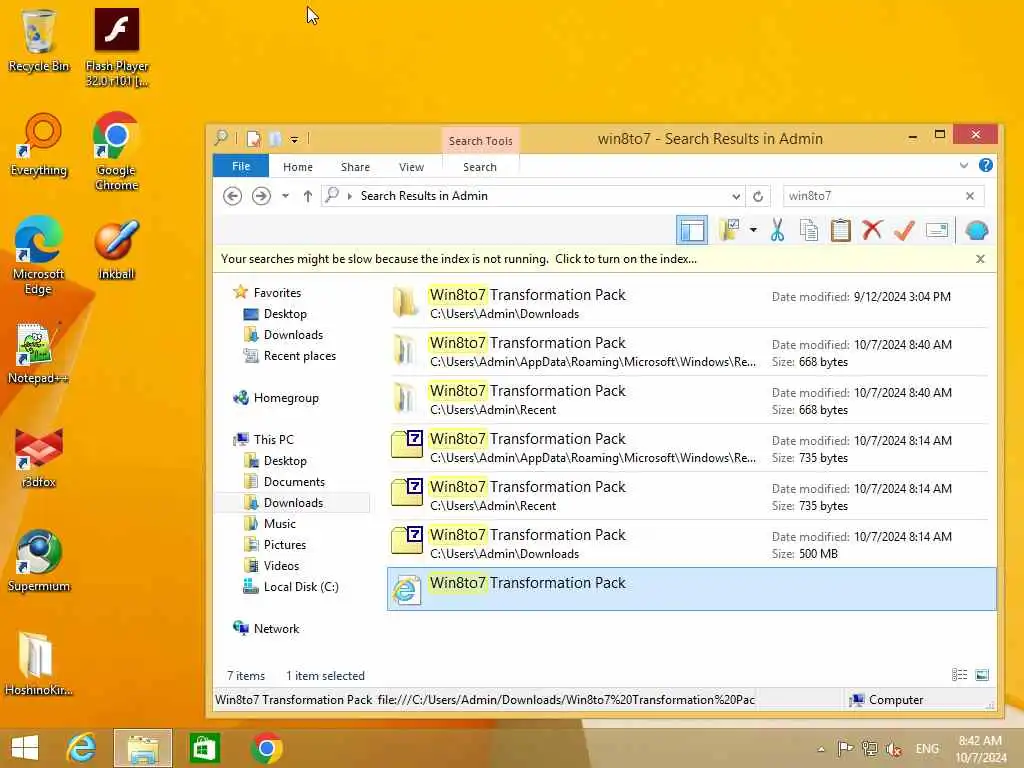Viewport: 1024px width, 768px height.
Task: Open Windows Store from taskbar
Action: [204, 748]
